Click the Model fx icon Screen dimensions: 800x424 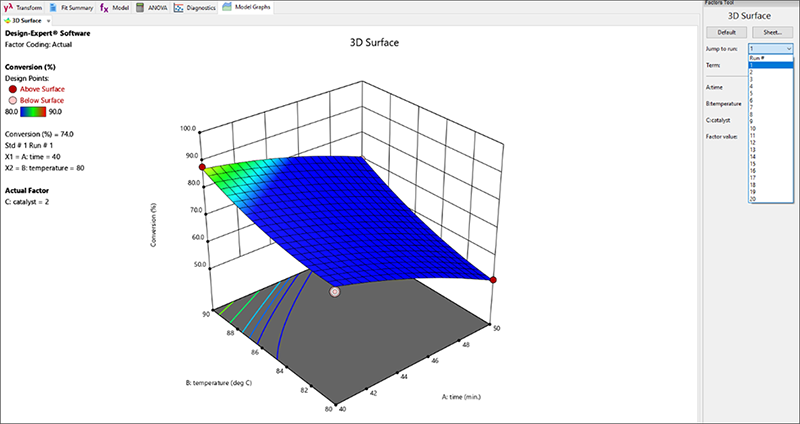pyautogui.click(x=104, y=7)
